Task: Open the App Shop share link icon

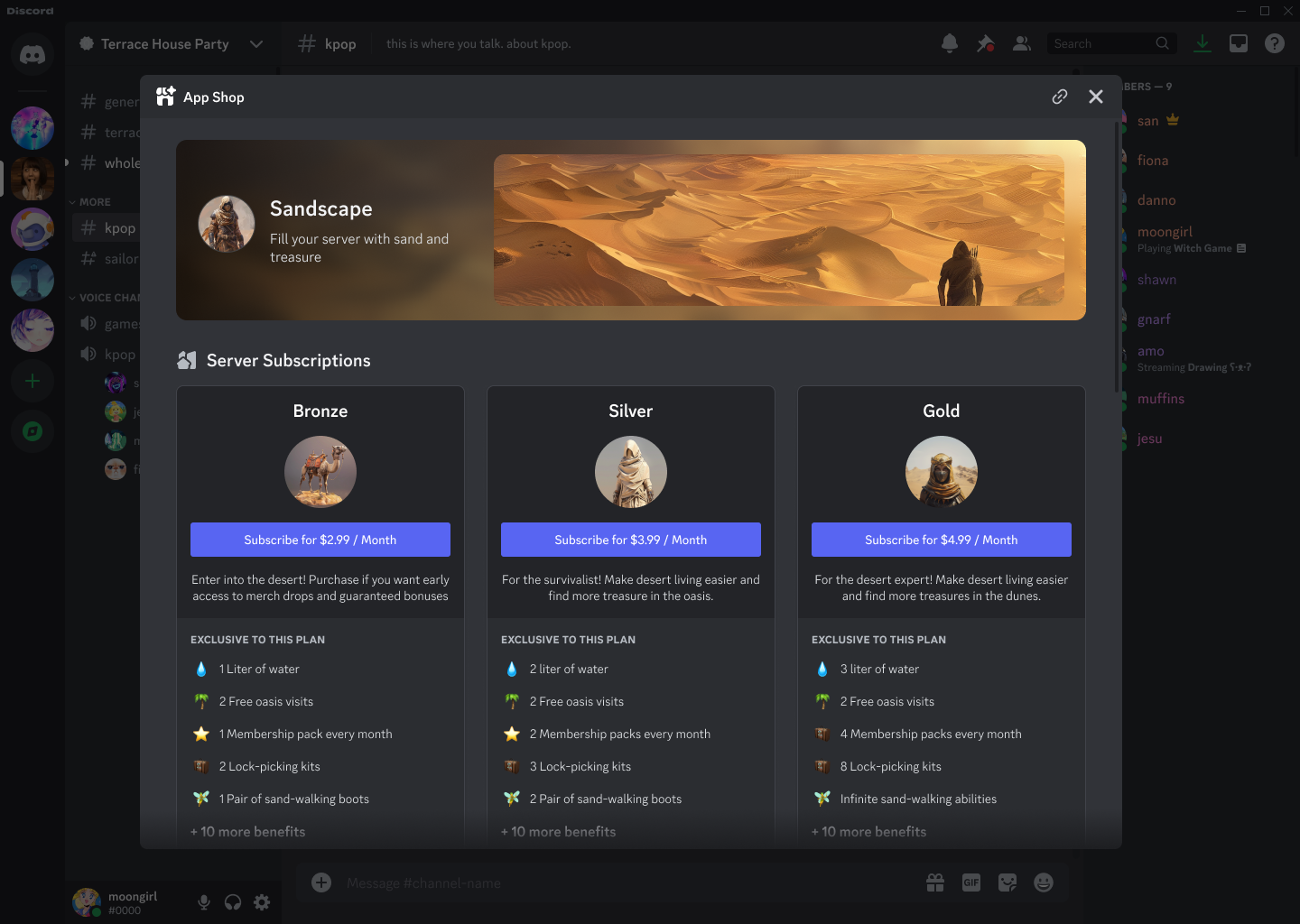Action: pyautogui.click(x=1059, y=97)
